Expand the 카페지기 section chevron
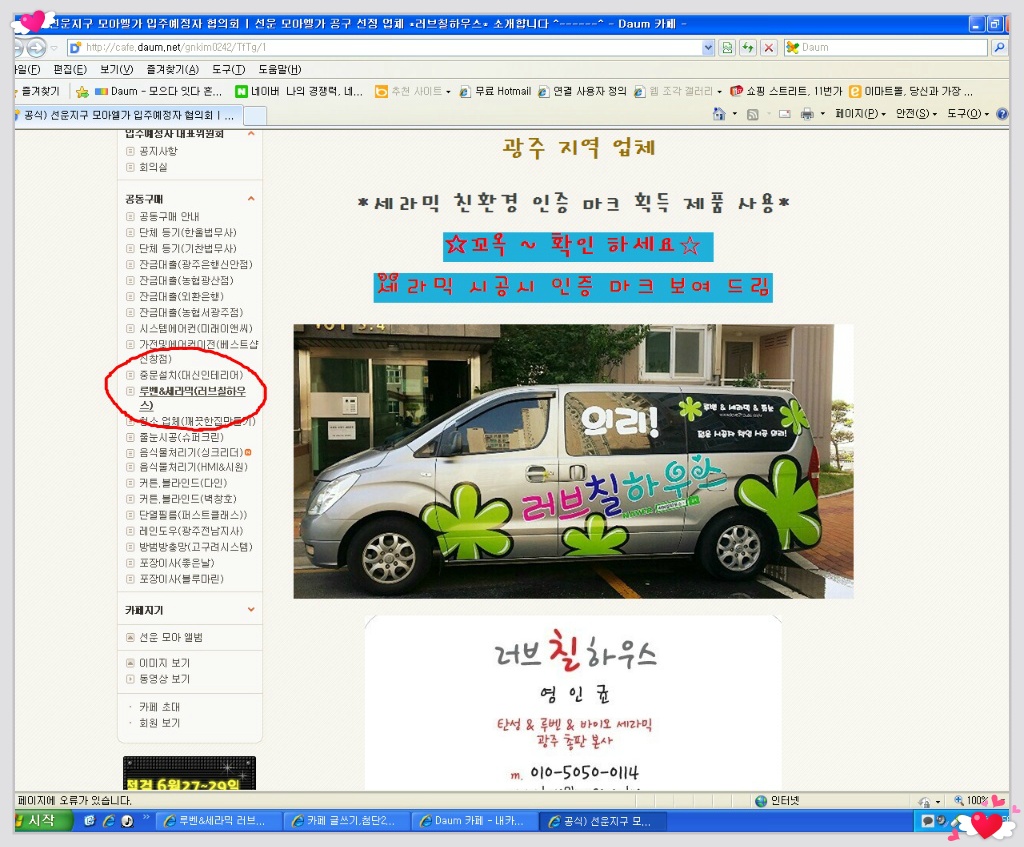The image size is (1024, 847). tap(251, 609)
